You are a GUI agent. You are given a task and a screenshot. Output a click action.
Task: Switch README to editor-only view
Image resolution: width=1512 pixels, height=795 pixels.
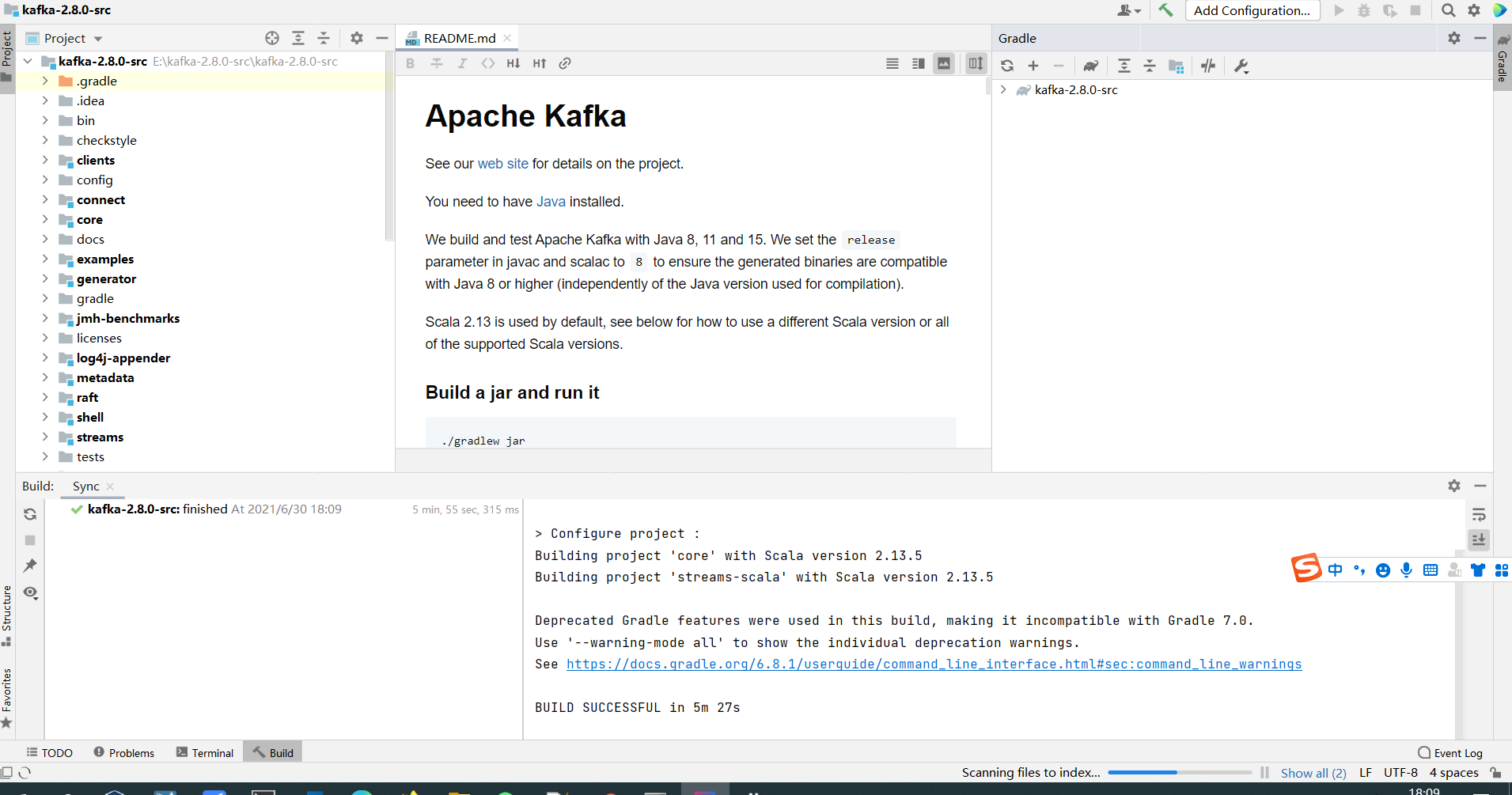[x=892, y=63]
